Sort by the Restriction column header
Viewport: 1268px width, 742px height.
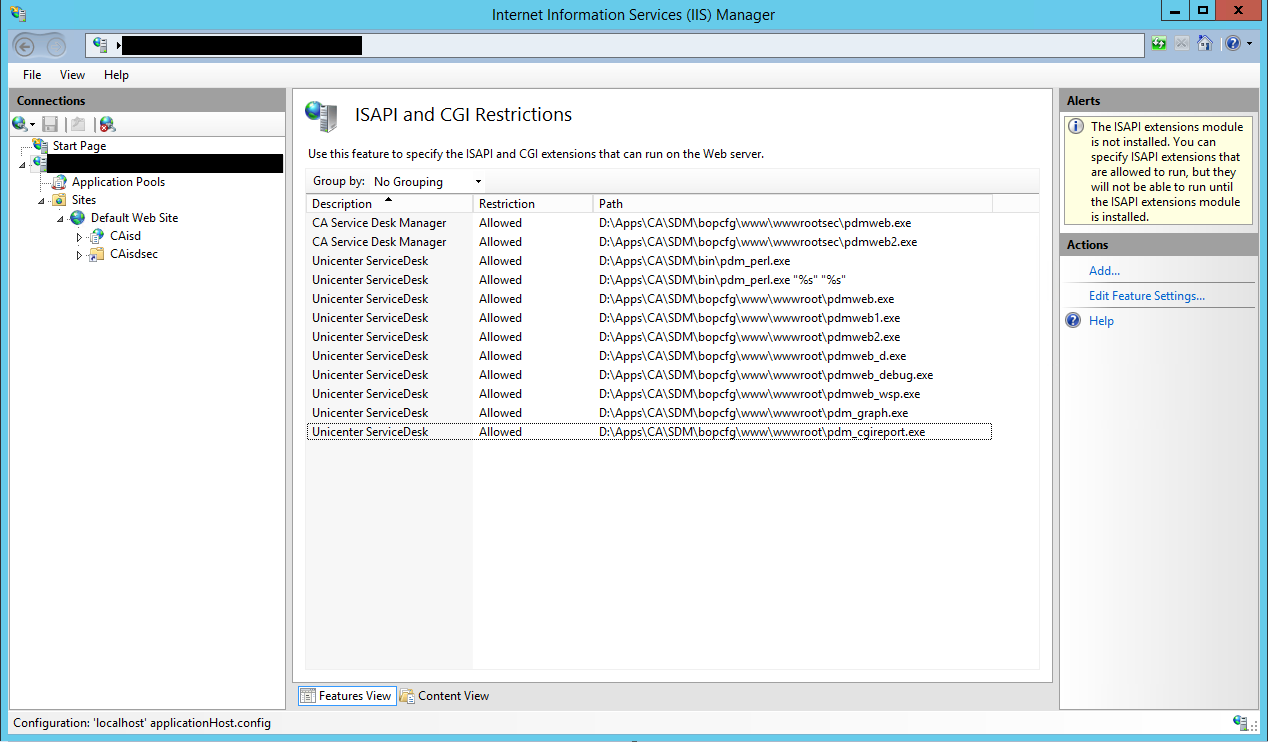tap(533, 204)
